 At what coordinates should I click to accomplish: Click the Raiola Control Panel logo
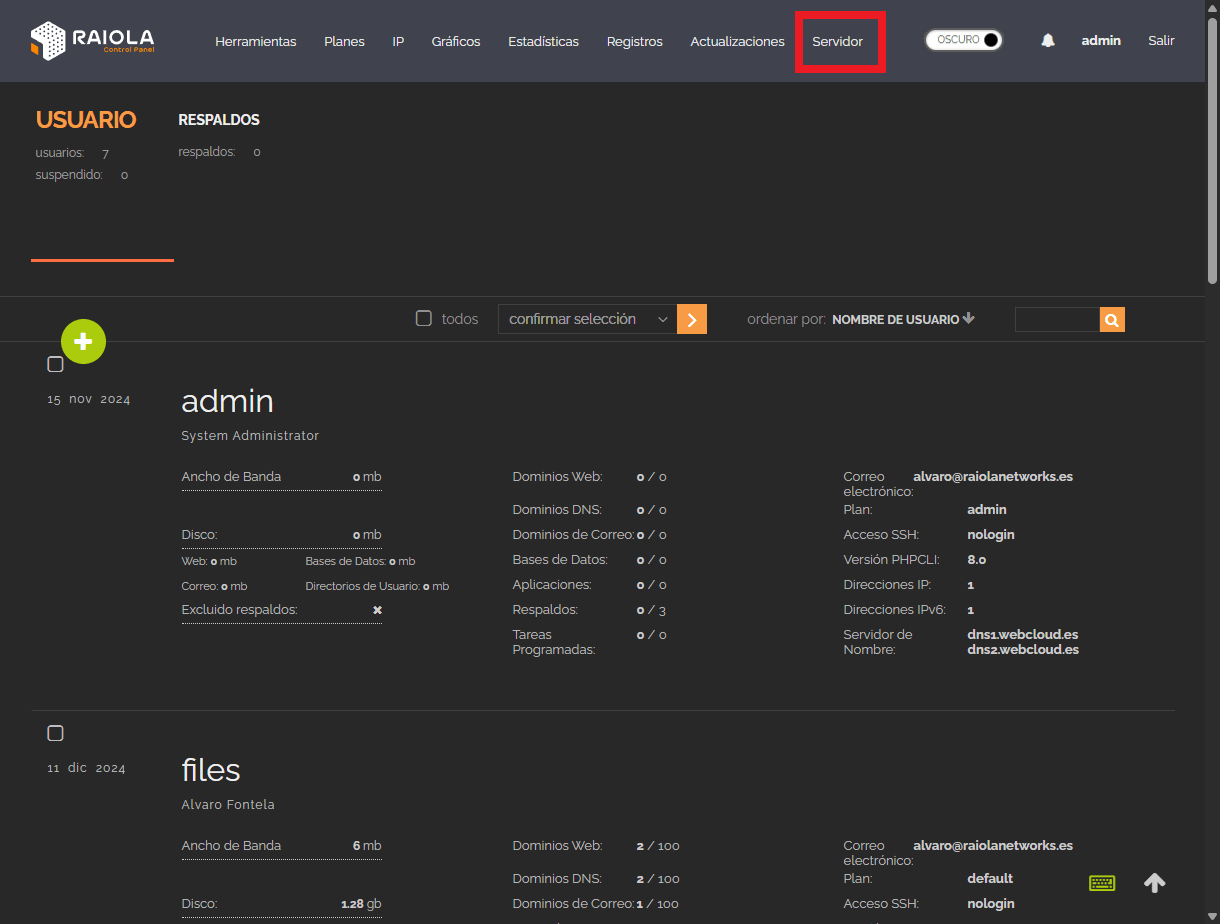(x=92, y=41)
